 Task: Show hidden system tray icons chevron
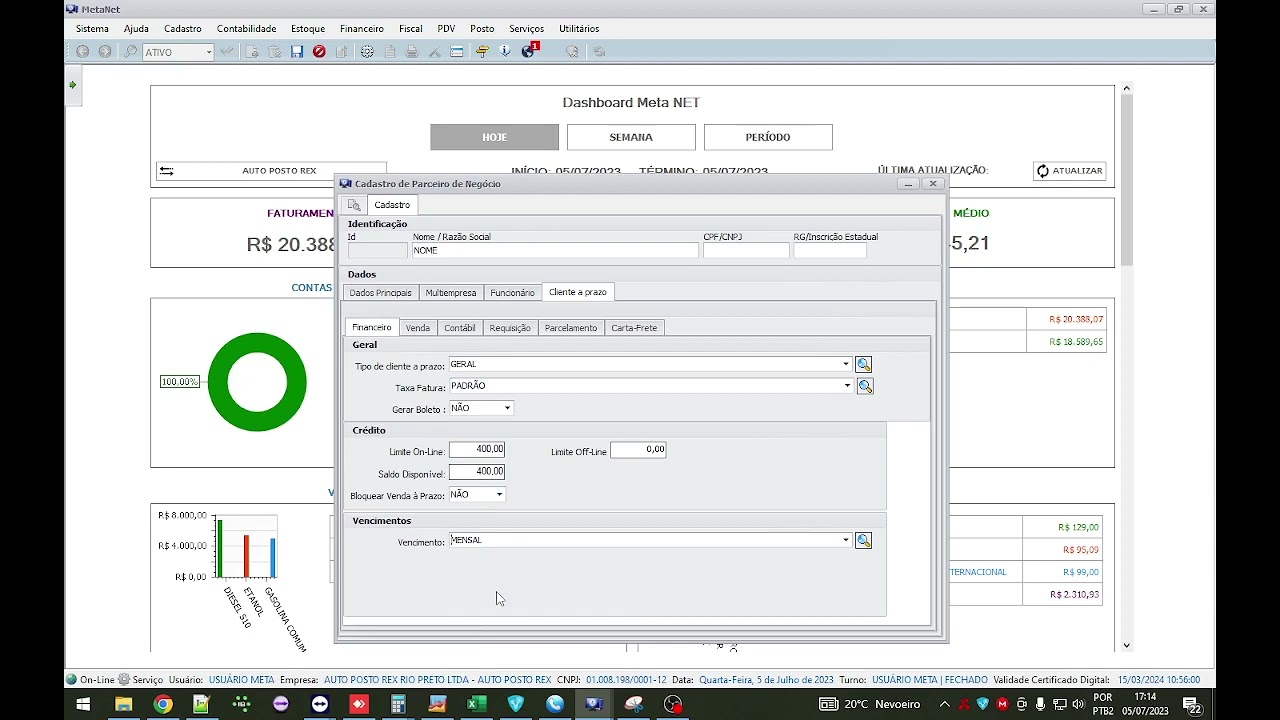[x=944, y=704]
